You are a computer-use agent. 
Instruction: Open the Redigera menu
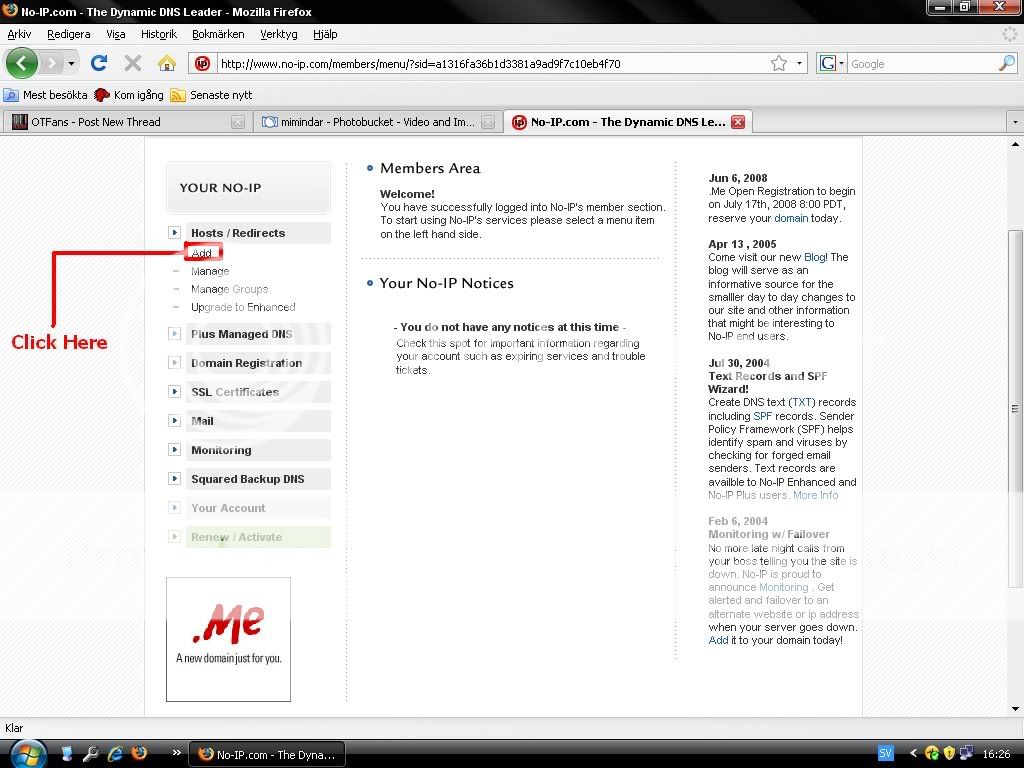coord(69,34)
